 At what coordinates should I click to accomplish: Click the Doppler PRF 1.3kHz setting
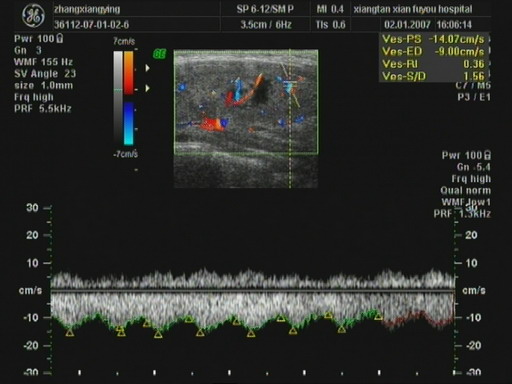tap(462, 214)
